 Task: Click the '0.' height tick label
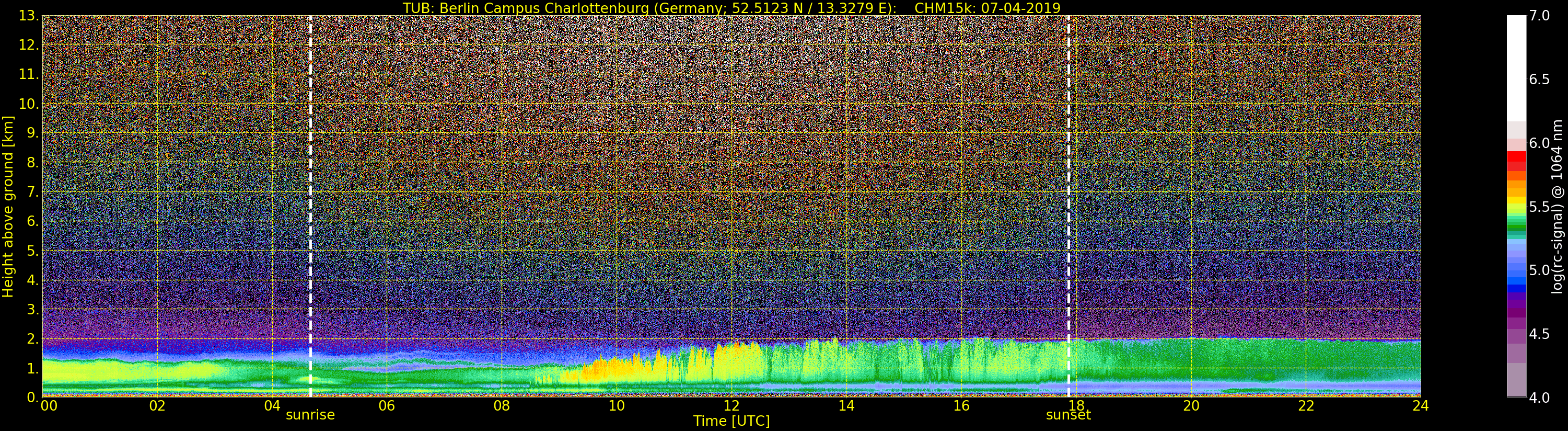33,397
